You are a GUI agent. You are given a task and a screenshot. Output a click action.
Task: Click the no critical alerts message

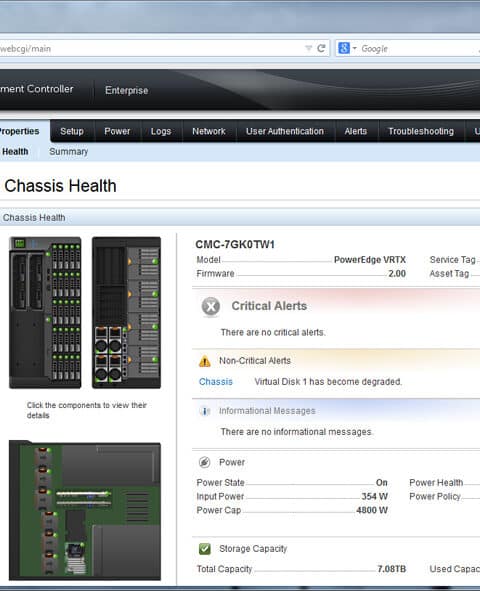click(x=273, y=332)
